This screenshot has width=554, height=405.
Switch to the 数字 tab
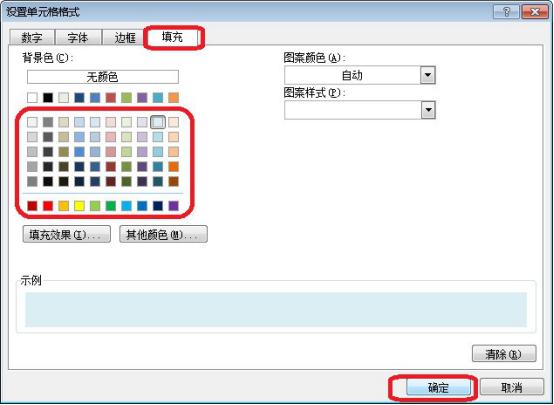[32, 37]
